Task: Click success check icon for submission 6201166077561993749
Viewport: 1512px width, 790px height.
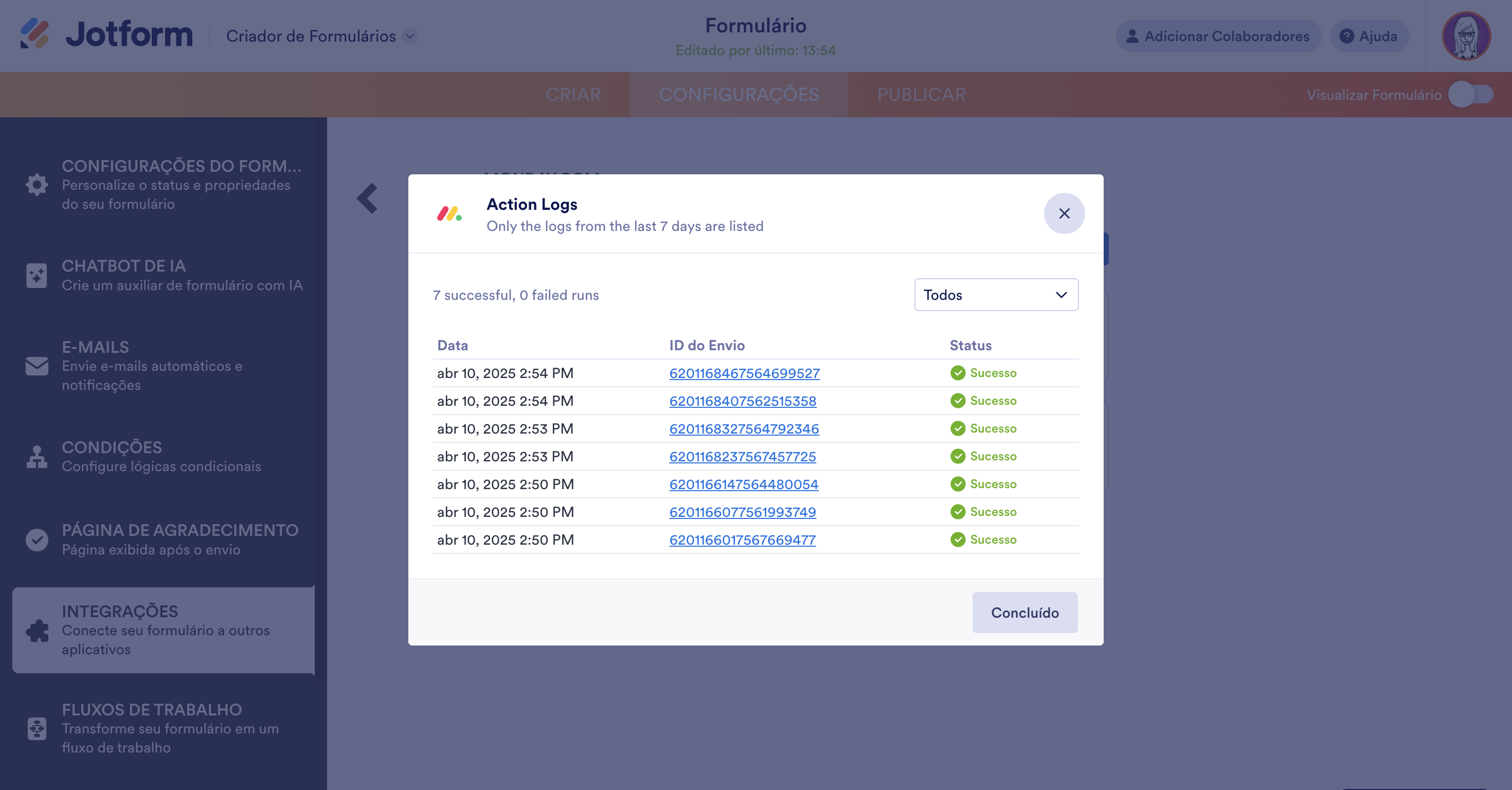Action: (x=957, y=512)
